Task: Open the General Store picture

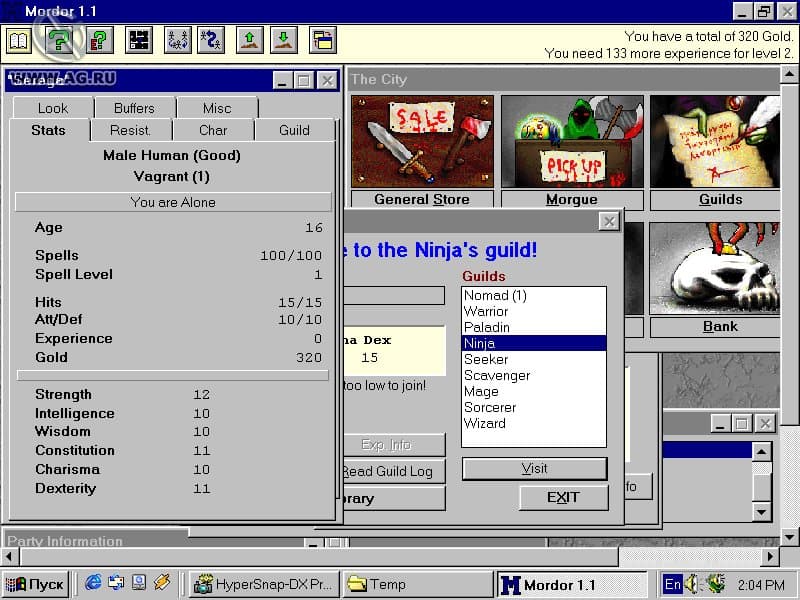Action: point(422,141)
